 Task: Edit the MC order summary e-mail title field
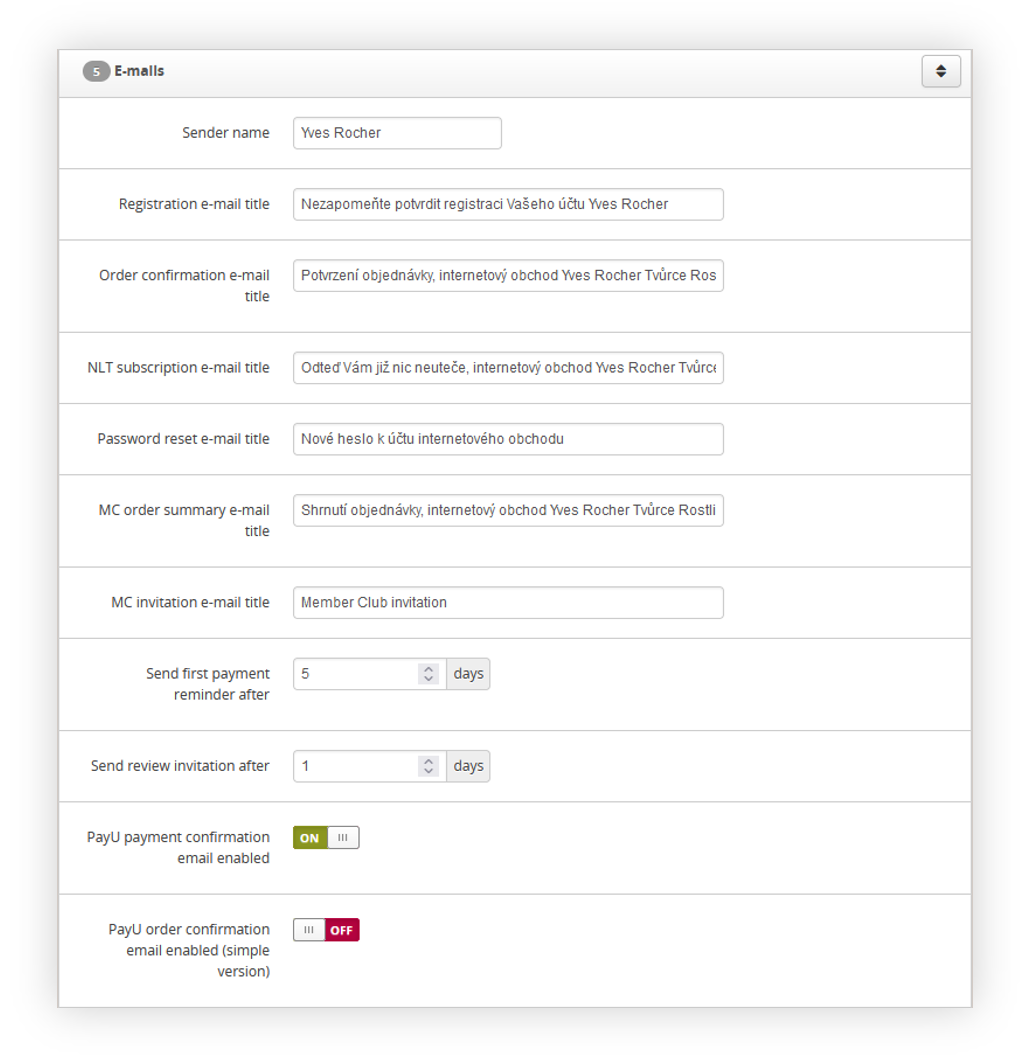[508, 510]
